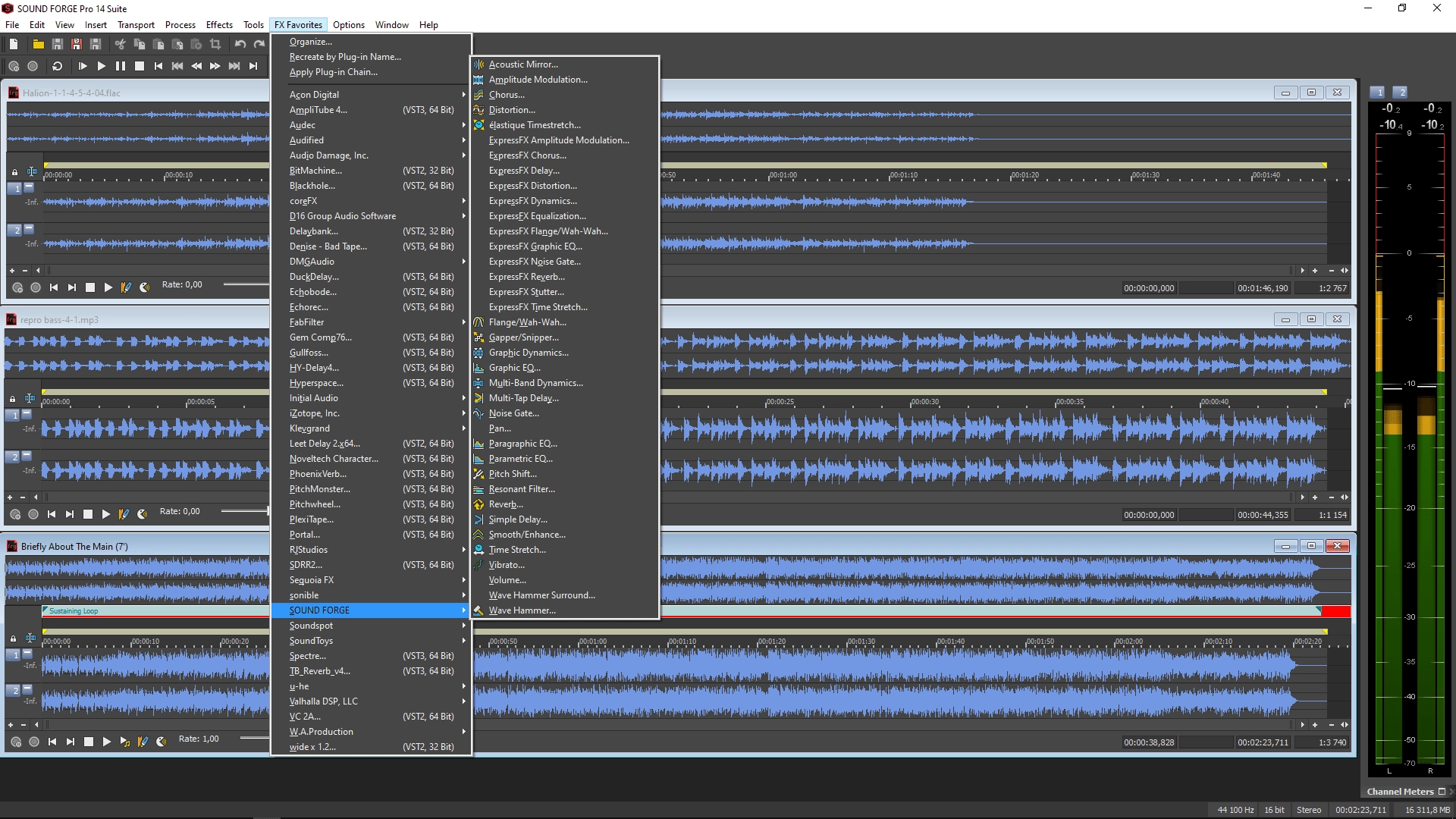Expand the Acon Digital plug-in submenu
This screenshot has height=819, width=1456.
(371, 95)
